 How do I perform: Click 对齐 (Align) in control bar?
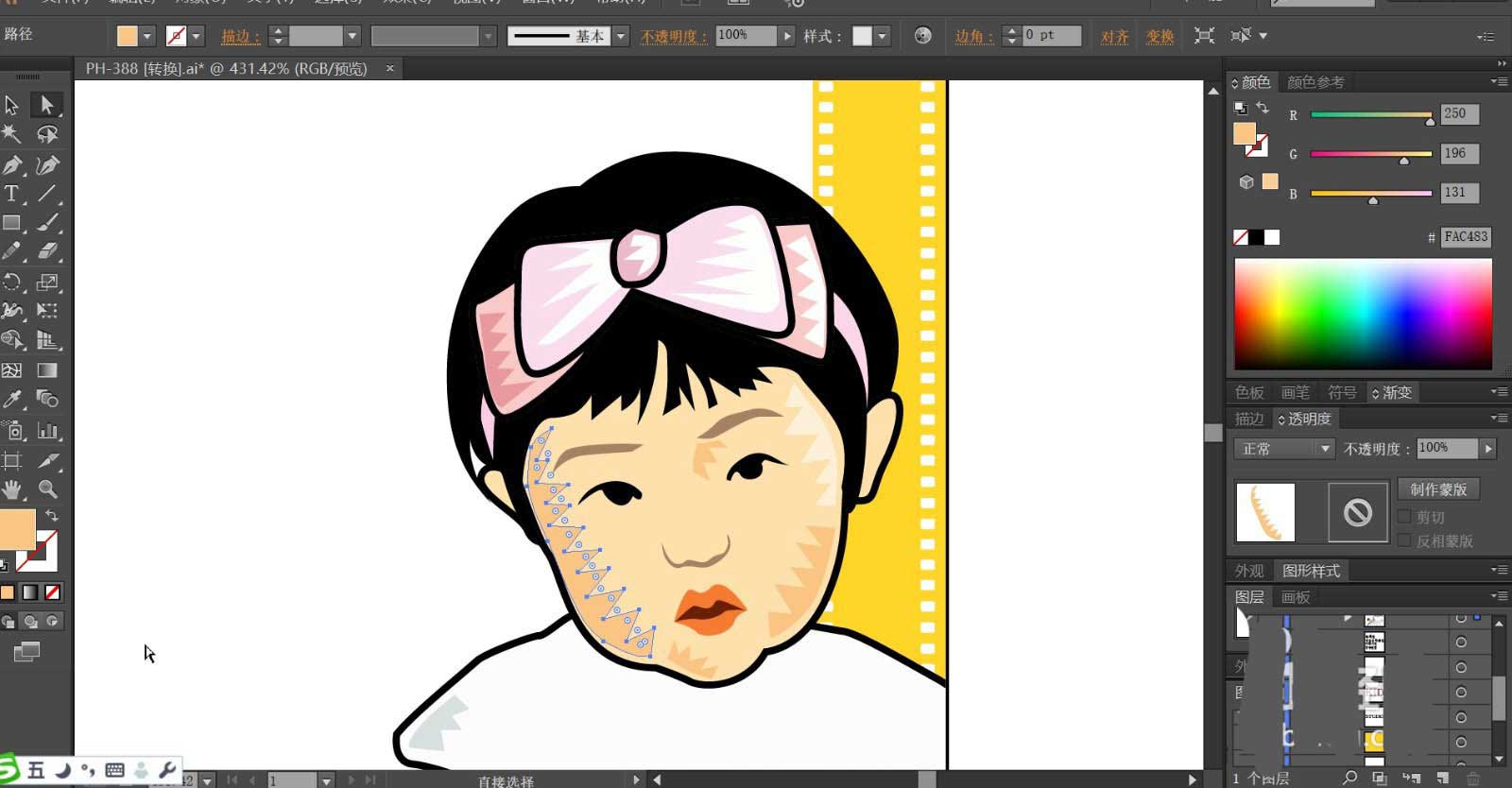pos(1115,36)
